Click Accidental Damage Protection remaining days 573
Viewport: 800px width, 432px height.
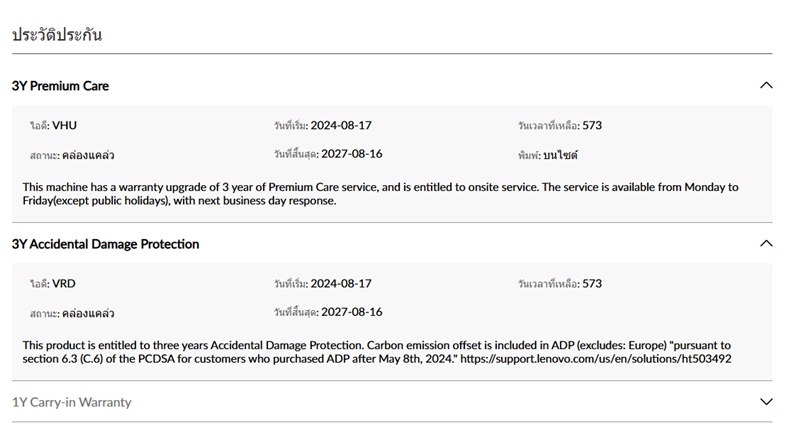coord(592,284)
